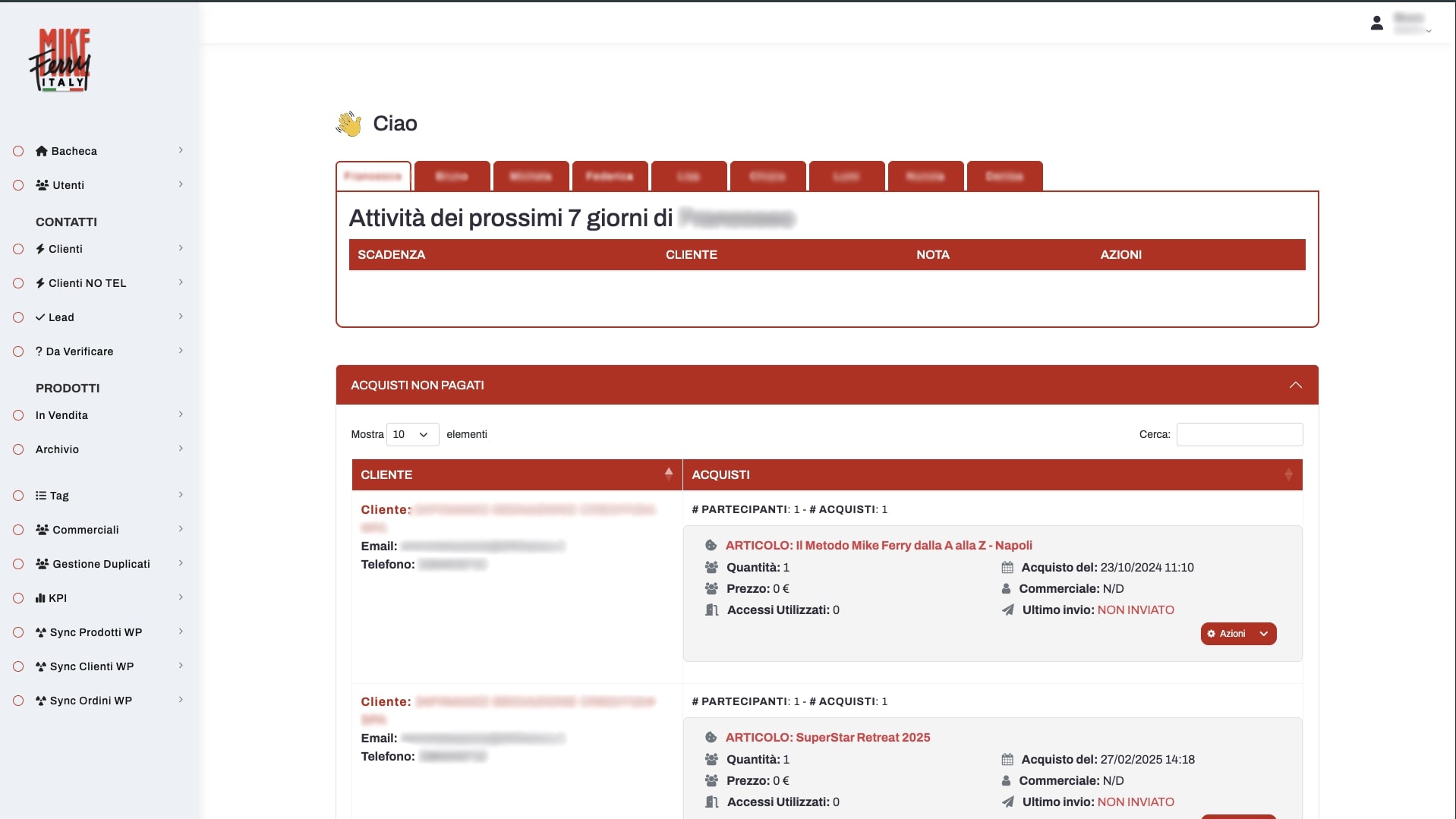
Task: Open the Mostra elements count dropdown
Action: (x=412, y=434)
